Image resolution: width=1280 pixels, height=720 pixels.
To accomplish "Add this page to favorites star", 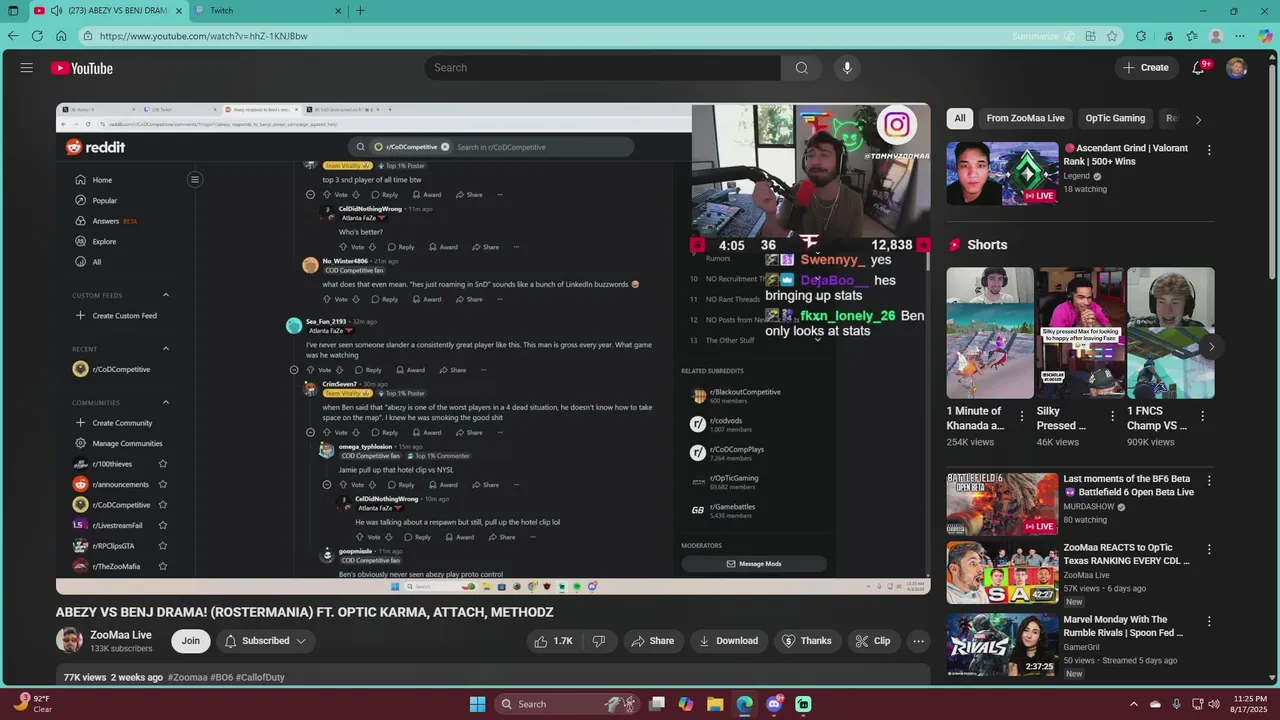I will (x=1112, y=36).
